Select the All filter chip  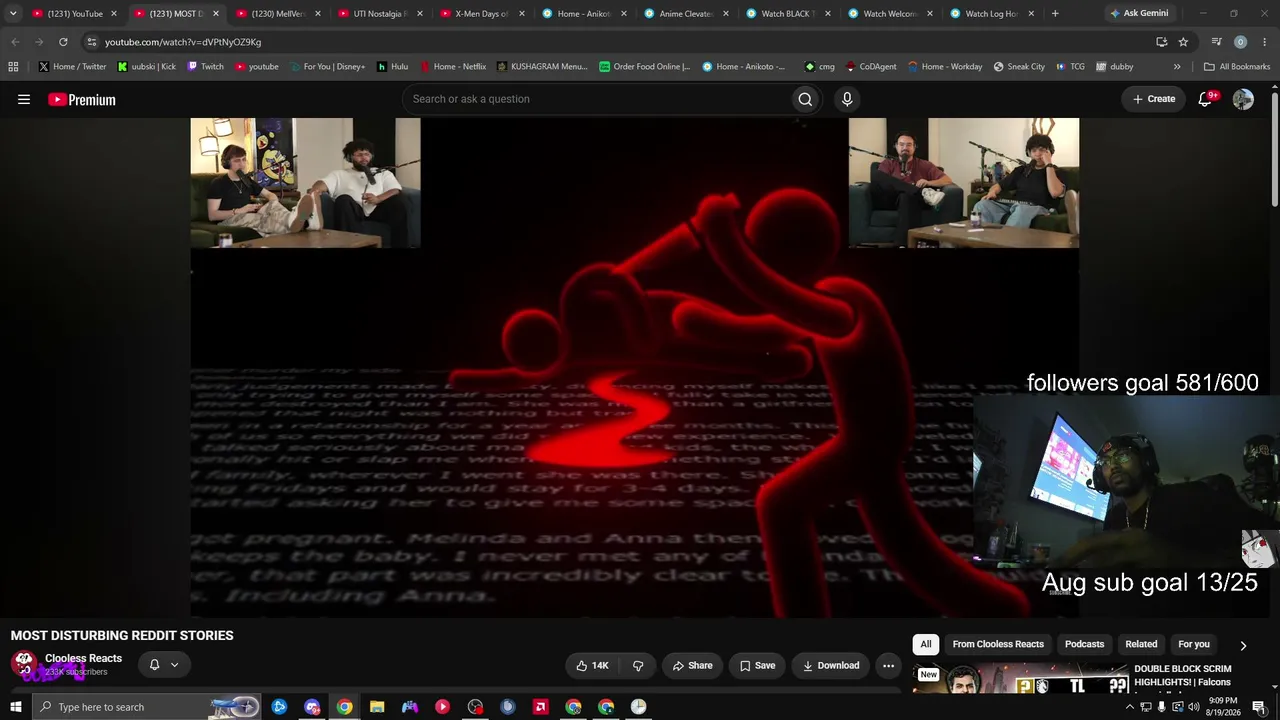tap(926, 644)
